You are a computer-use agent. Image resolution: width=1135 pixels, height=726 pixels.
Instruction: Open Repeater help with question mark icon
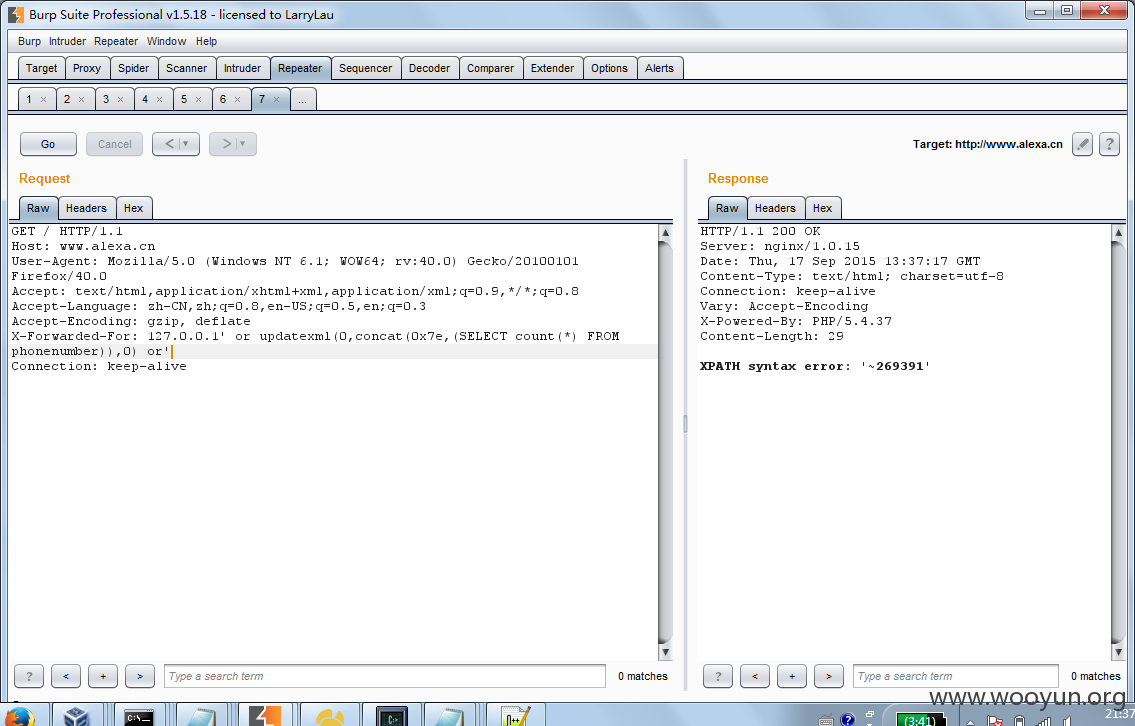[1109, 144]
